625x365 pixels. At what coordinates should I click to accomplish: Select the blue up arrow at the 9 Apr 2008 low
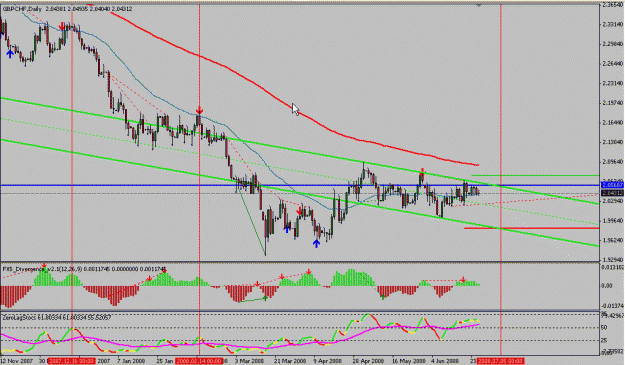click(316, 243)
